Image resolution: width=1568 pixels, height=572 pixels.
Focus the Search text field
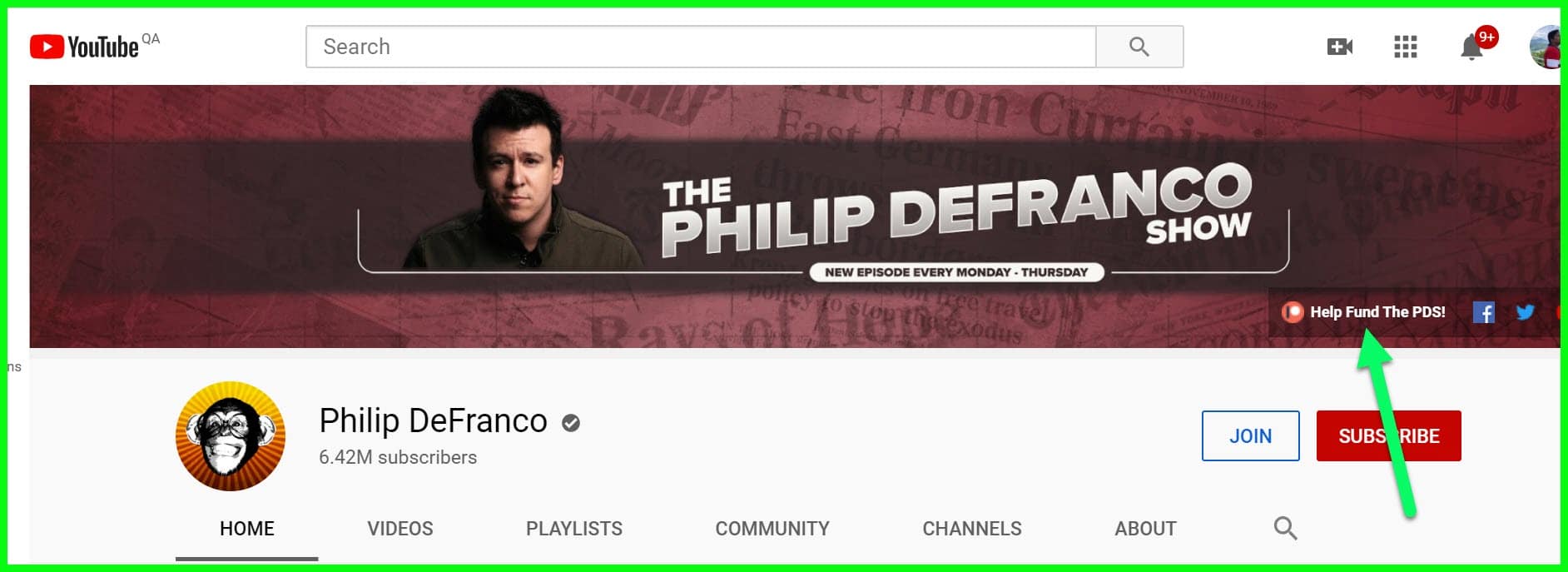click(701, 47)
